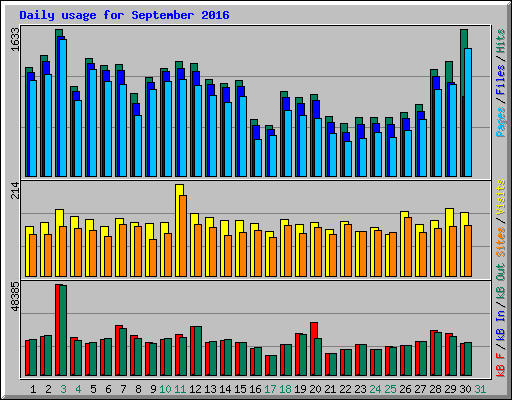Screen dimensions: 512x400
Task: Click the yellow visits bar for day 29
Action: 448,242
